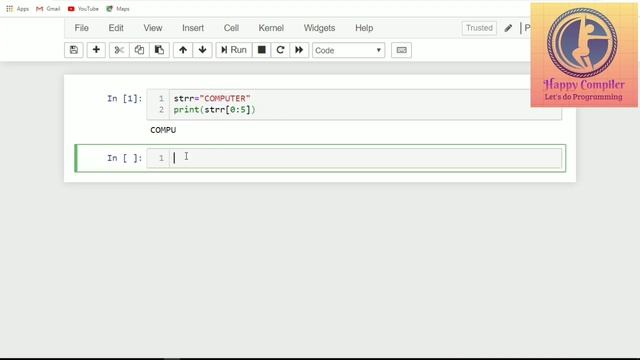This screenshot has height=360, width=640.
Task: Open the Cell menu
Action: [231, 28]
